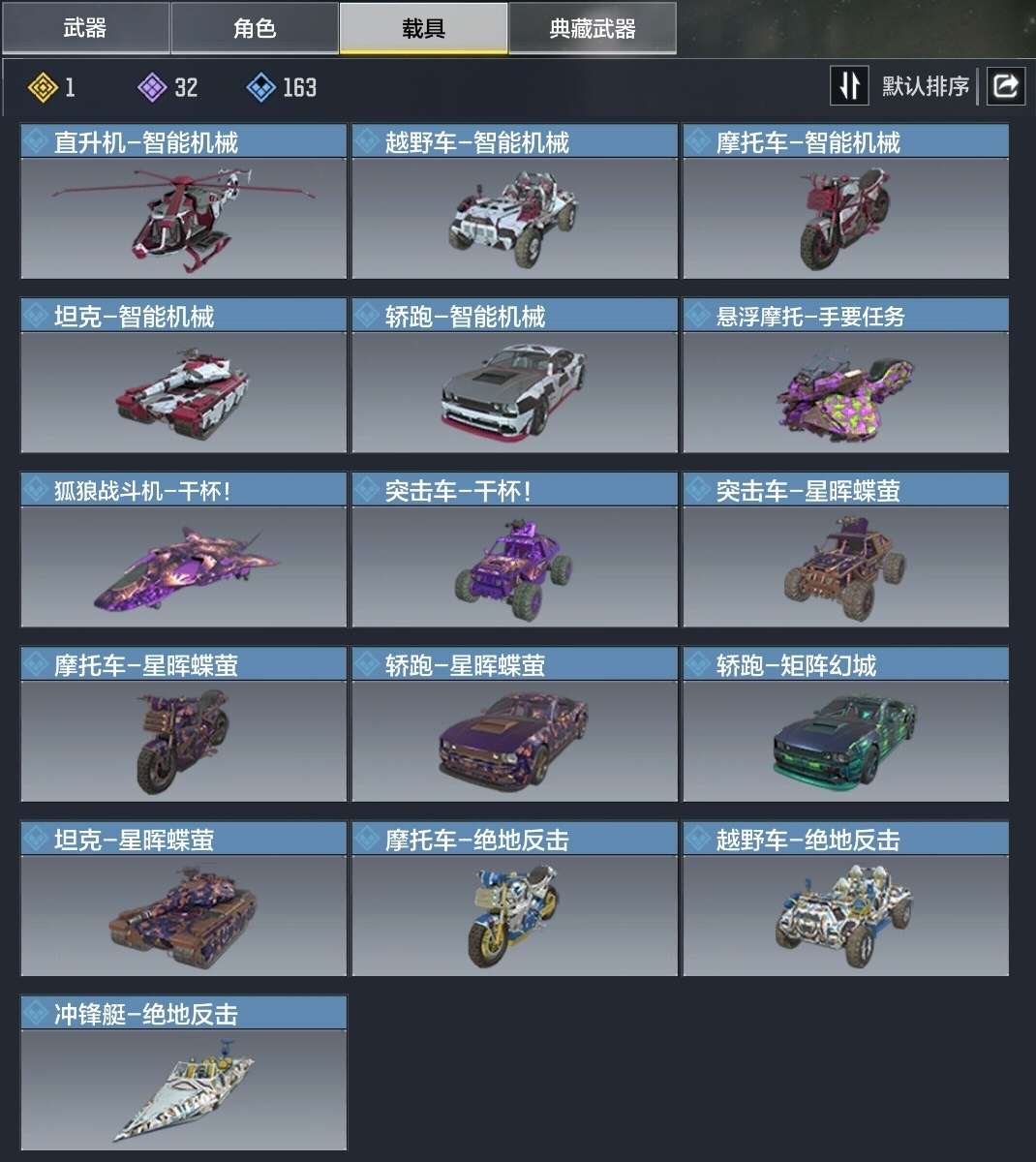Open the 典藏武器 tab

(x=593, y=28)
